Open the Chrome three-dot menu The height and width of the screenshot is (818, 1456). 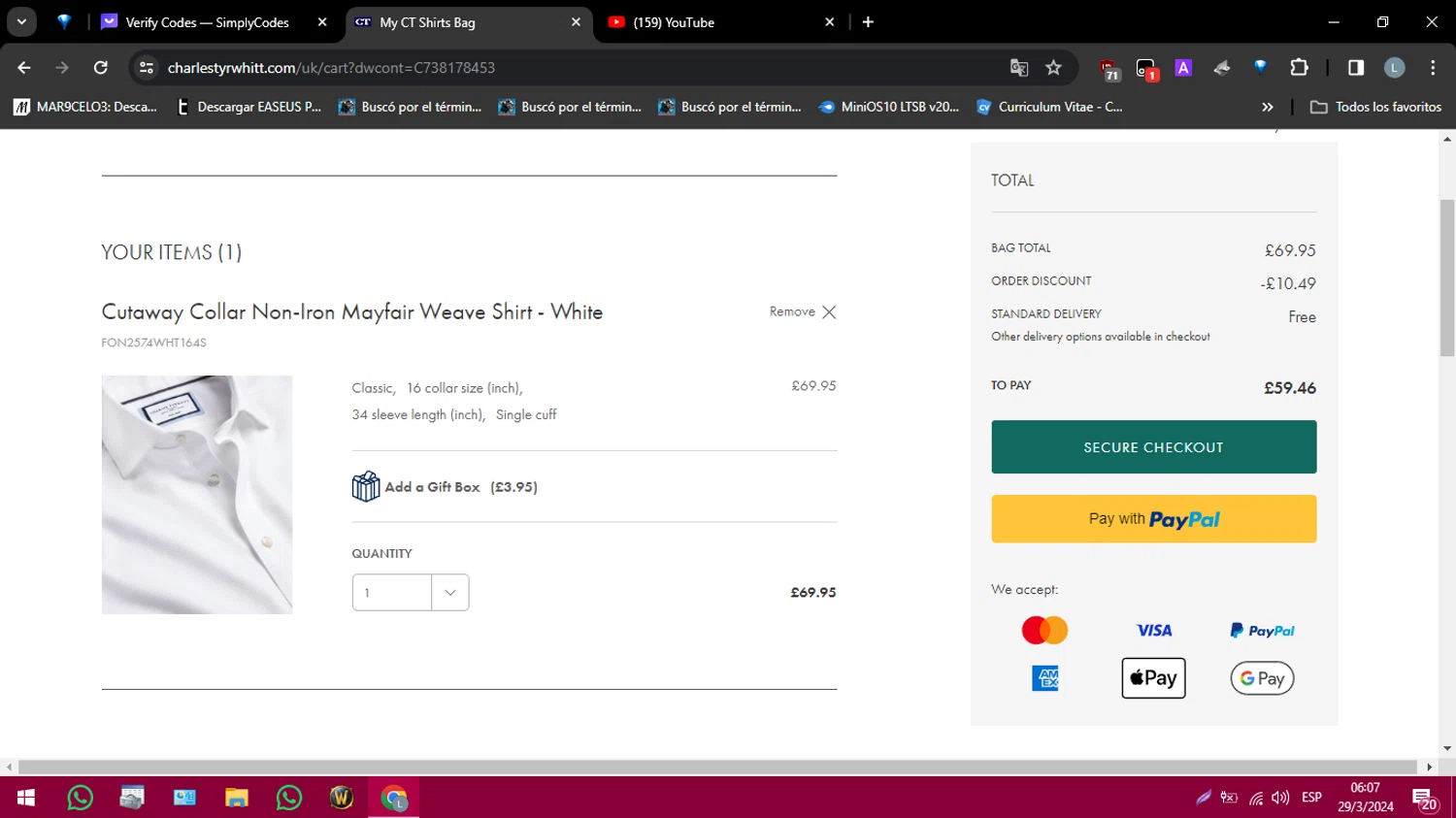click(1433, 68)
